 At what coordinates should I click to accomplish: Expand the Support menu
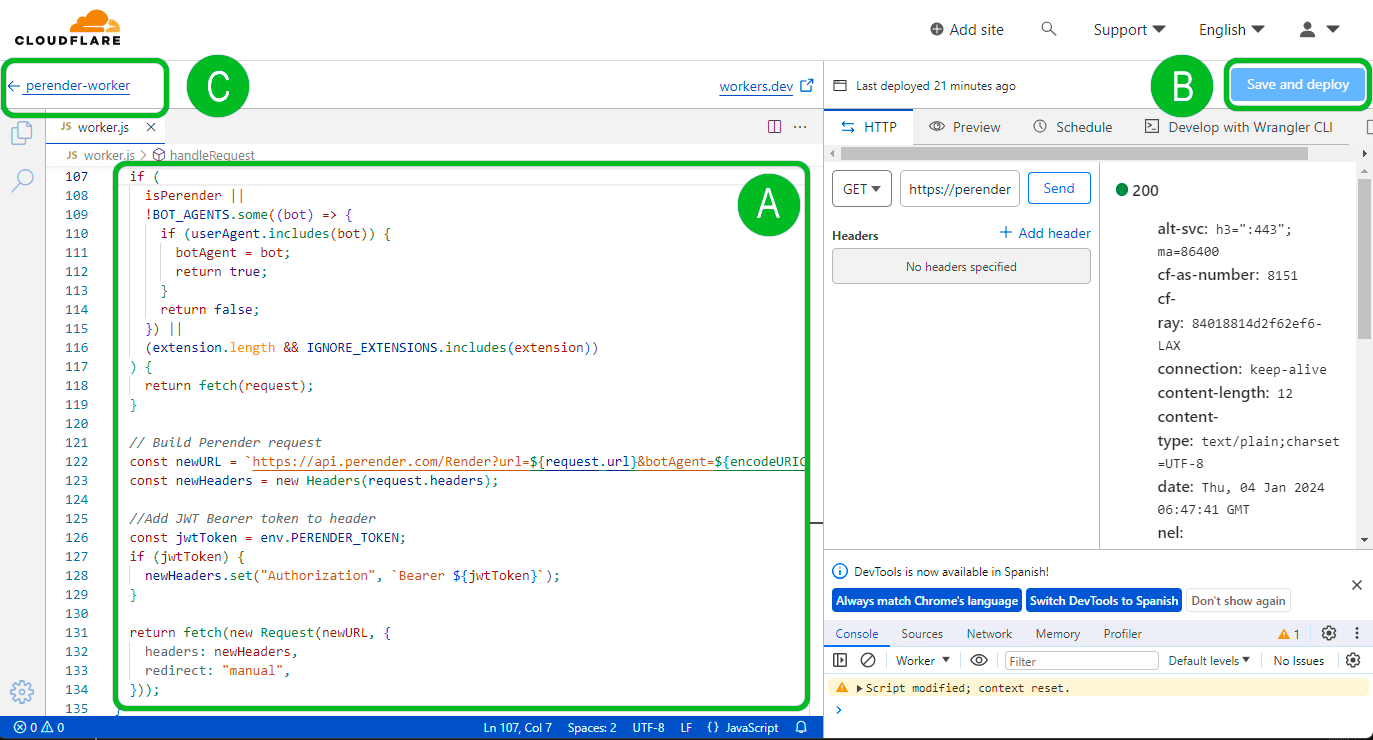click(1129, 29)
